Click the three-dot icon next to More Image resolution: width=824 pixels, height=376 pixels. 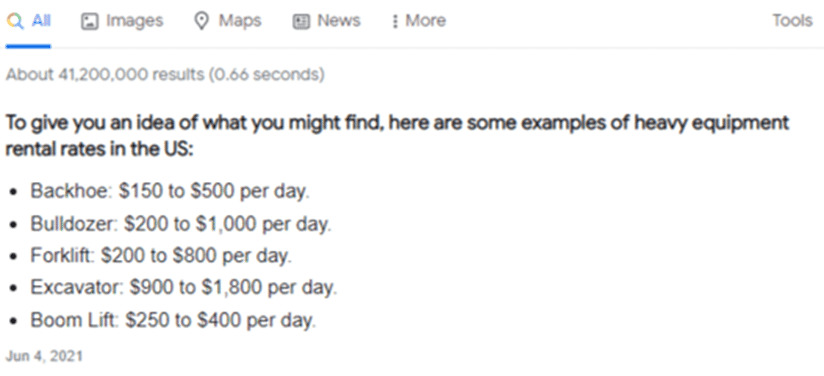click(x=395, y=22)
